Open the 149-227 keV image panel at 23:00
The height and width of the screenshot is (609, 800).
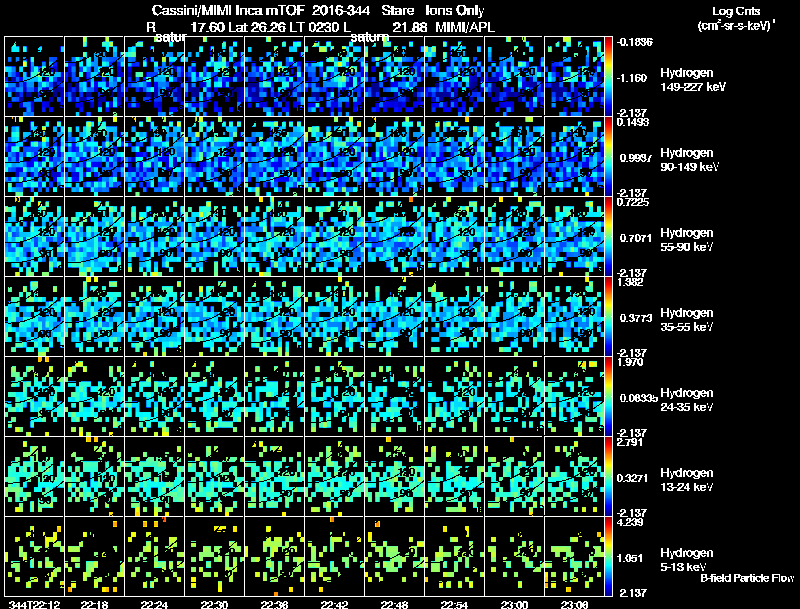pyautogui.click(x=514, y=76)
